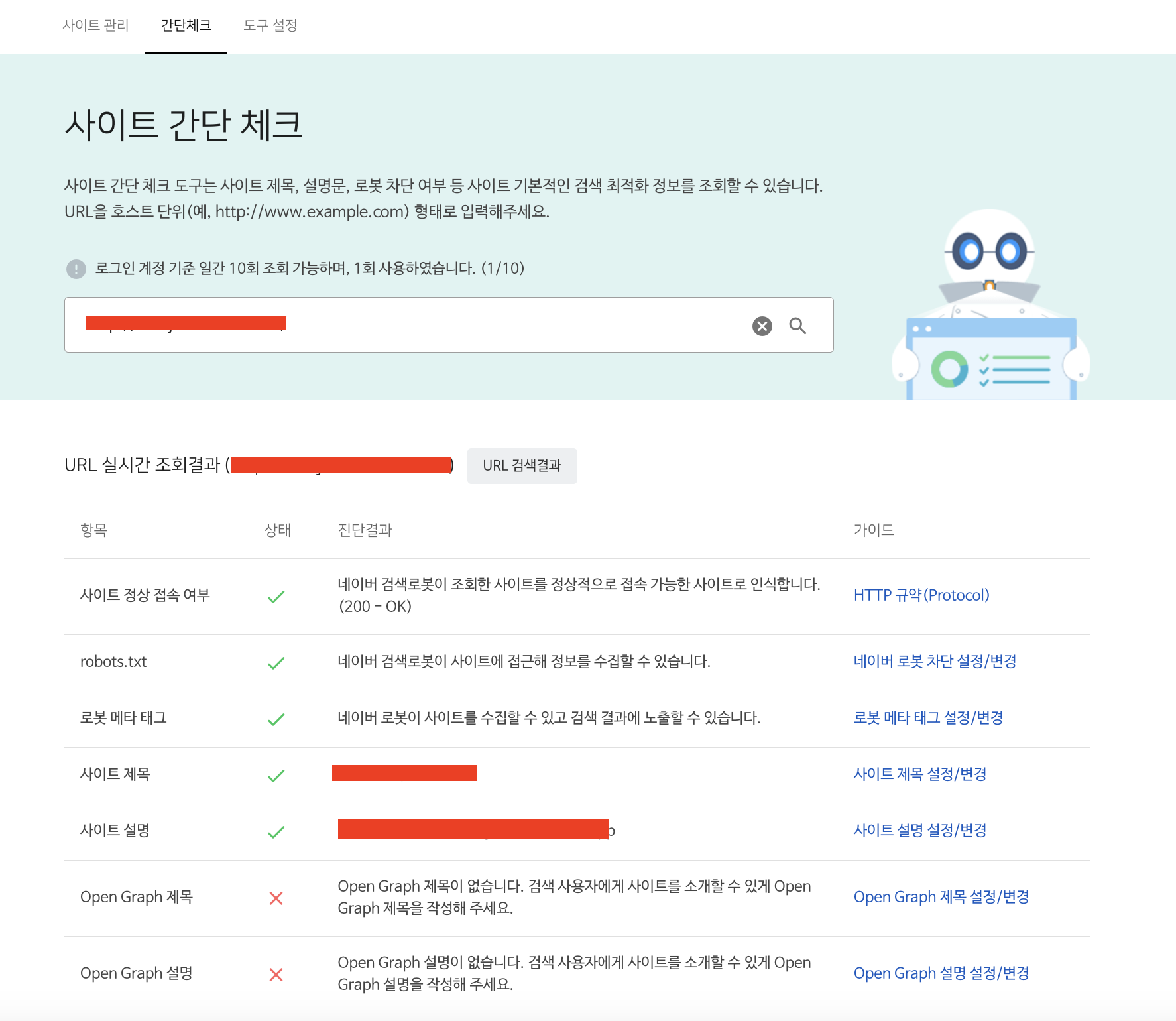The height and width of the screenshot is (1021, 1176).
Task: Click the check mark in the 사이트 제목 row
Action: 276,776
